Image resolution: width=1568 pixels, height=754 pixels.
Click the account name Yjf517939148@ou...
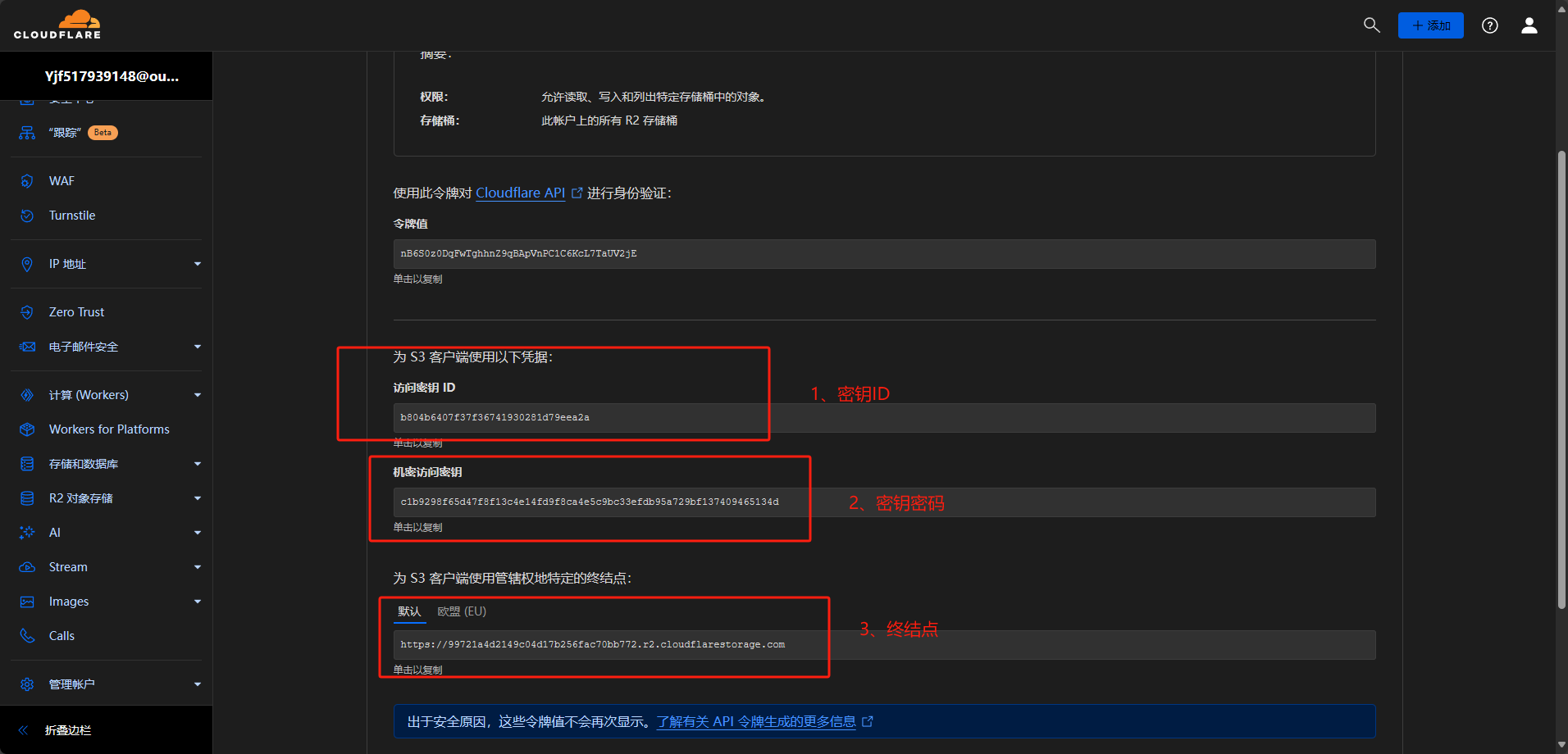click(112, 76)
